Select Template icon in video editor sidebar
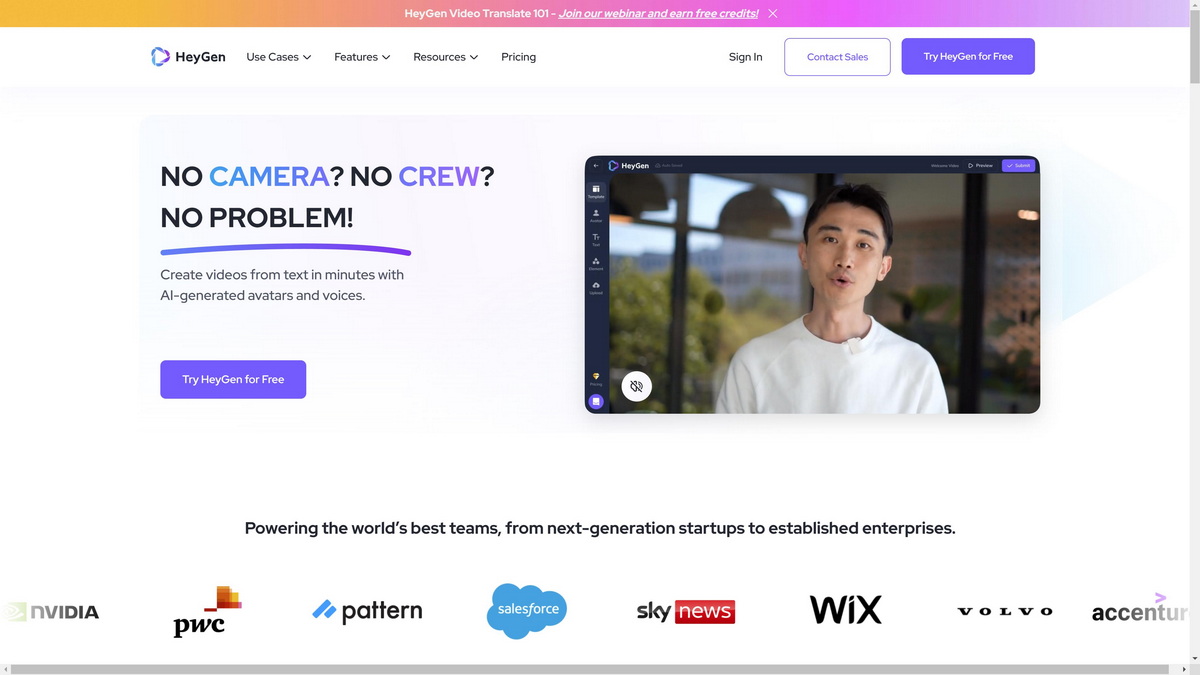This screenshot has width=1200, height=675. point(596,191)
